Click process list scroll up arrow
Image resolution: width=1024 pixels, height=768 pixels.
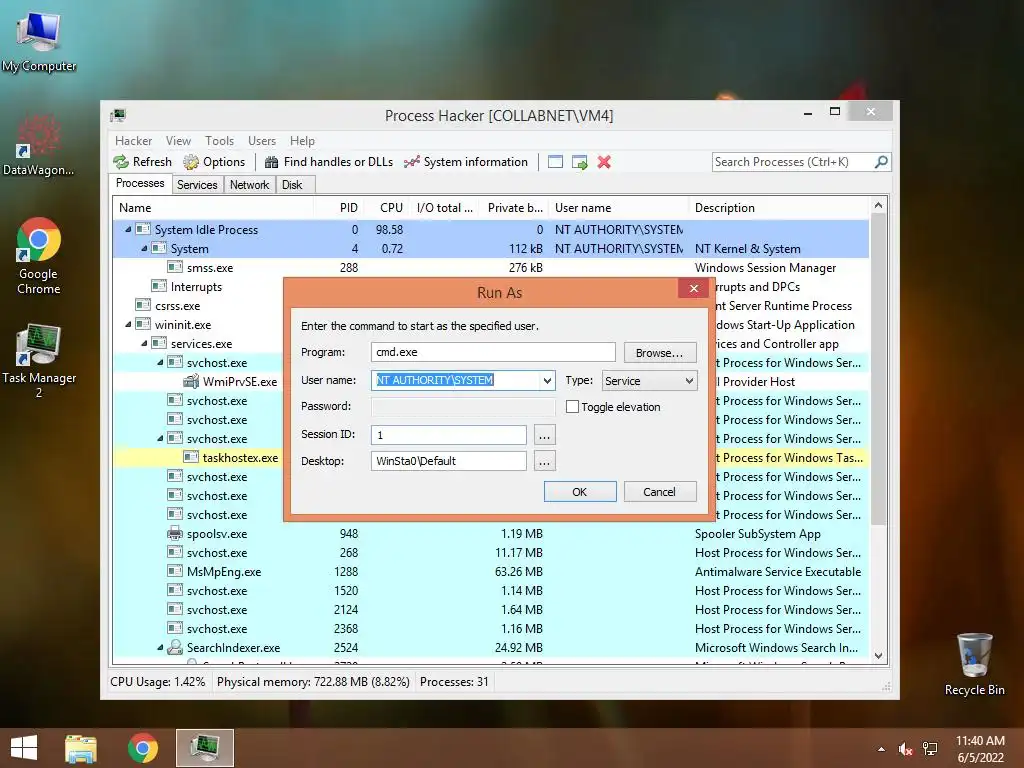pyautogui.click(x=878, y=206)
